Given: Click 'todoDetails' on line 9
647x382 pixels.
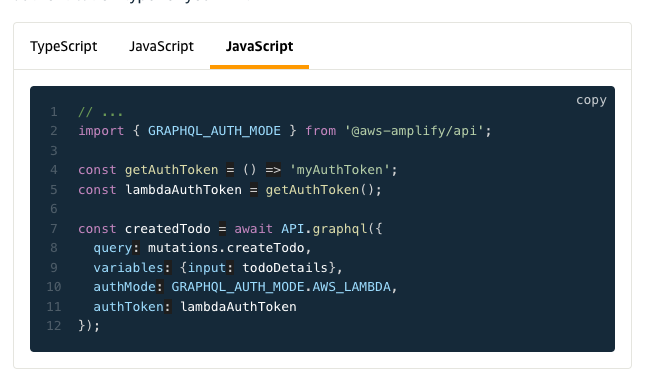Looking at the screenshot, I should [x=285, y=268].
